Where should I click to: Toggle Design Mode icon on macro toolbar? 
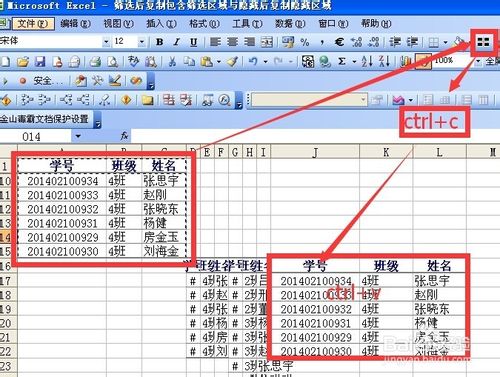tap(115, 81)
